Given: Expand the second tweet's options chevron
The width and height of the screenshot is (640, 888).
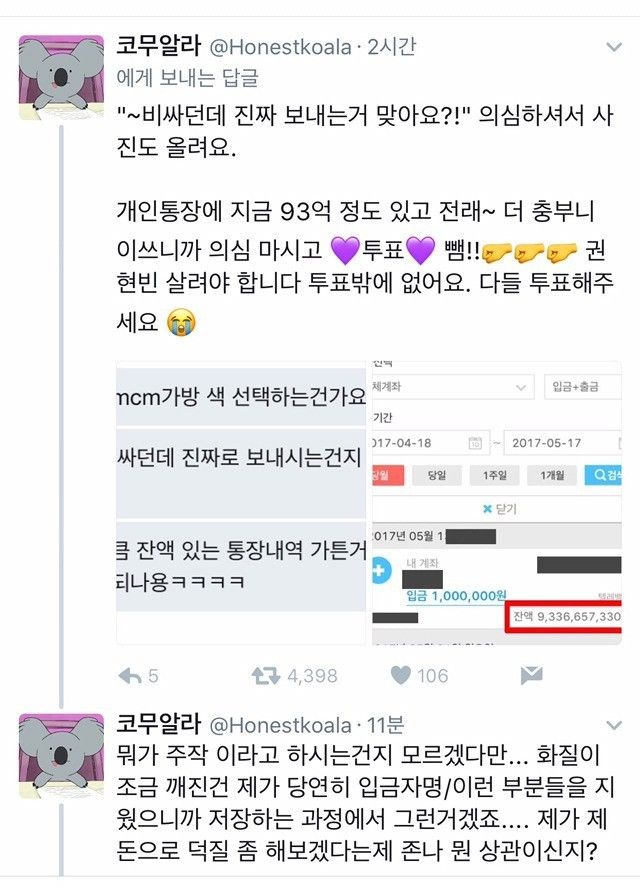Looking at the screenshot, I should pyautogui.click(x=615, y=725).
